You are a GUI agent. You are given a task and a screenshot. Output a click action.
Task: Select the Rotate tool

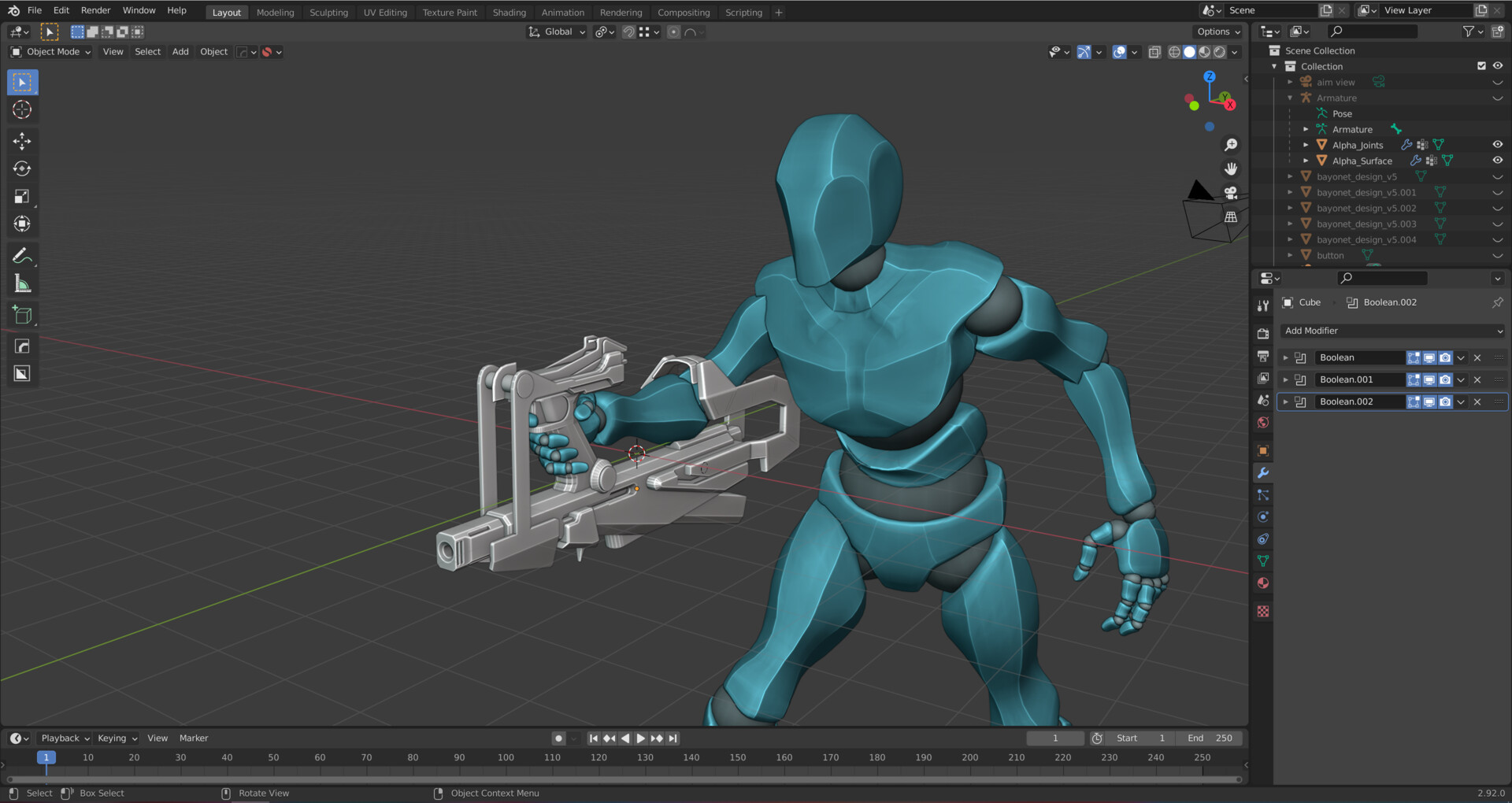[x=22, y=168]
